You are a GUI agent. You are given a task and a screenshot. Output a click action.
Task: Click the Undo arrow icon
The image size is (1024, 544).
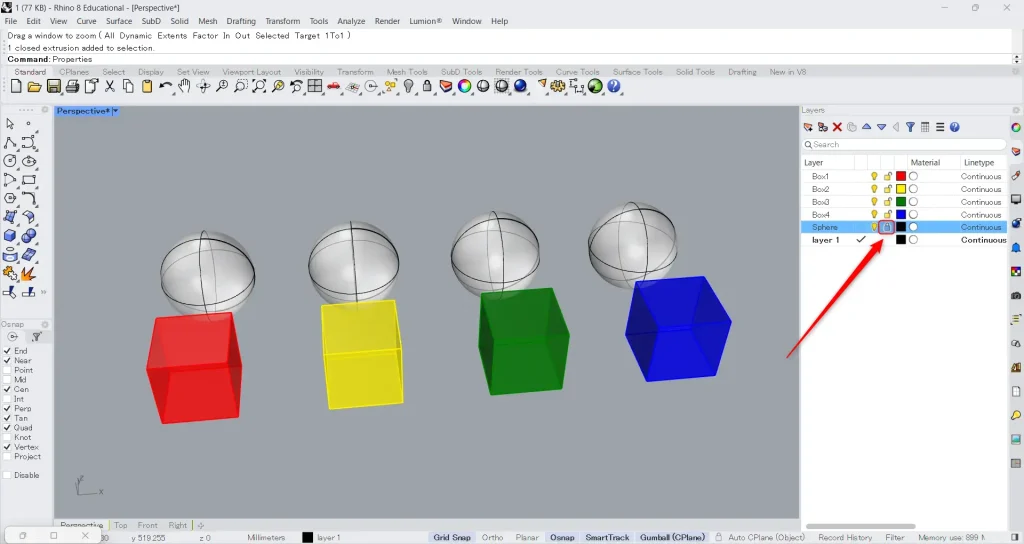tap(165, 87)
